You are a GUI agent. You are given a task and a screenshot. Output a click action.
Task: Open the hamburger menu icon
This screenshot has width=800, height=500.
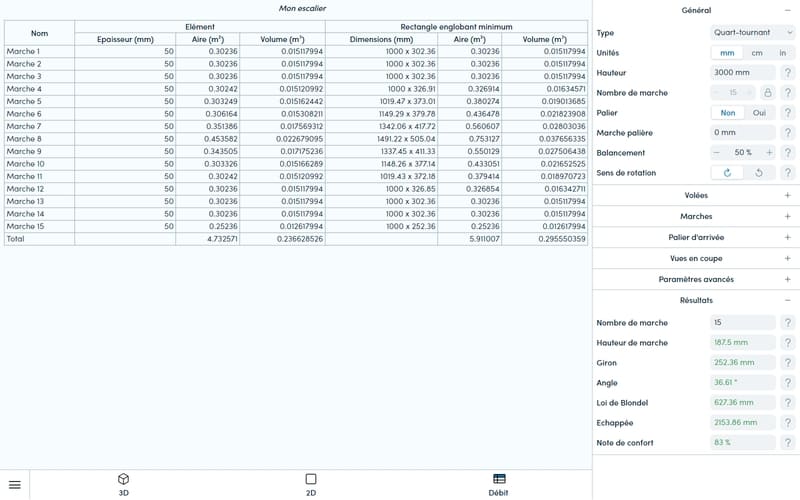pos(15,485)
